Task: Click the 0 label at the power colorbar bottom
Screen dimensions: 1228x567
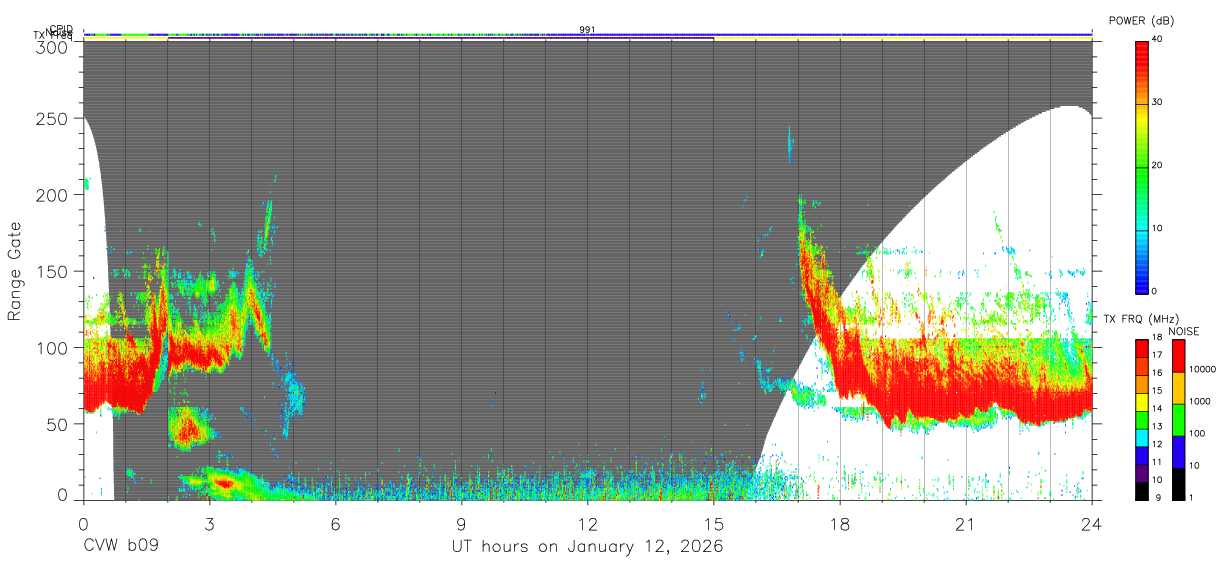Action: (1155, 291)
